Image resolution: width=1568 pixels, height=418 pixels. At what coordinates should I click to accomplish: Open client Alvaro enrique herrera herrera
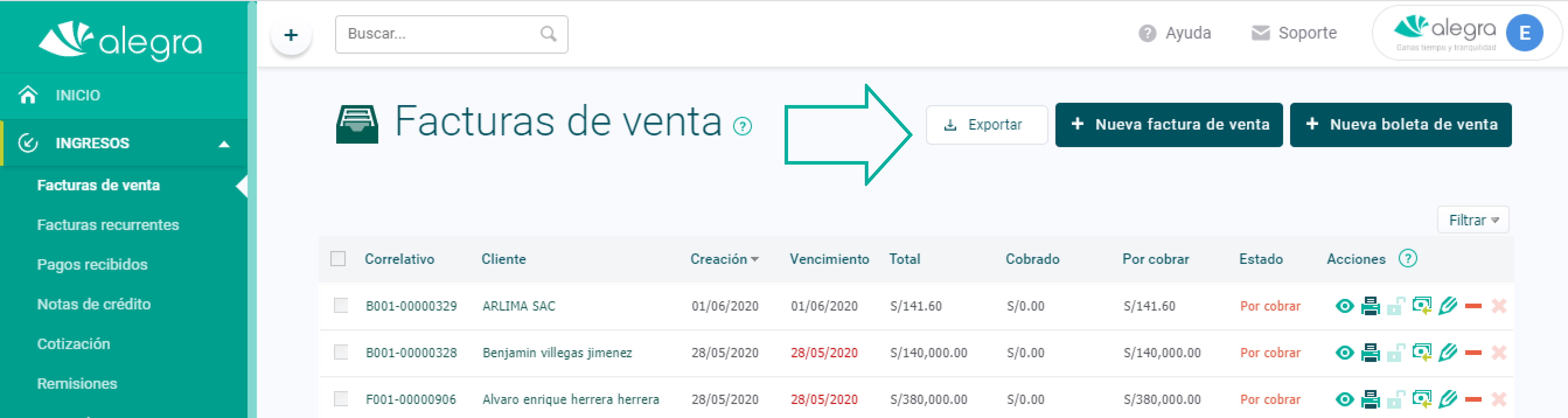pyautogui.click(x=570, y=400)
